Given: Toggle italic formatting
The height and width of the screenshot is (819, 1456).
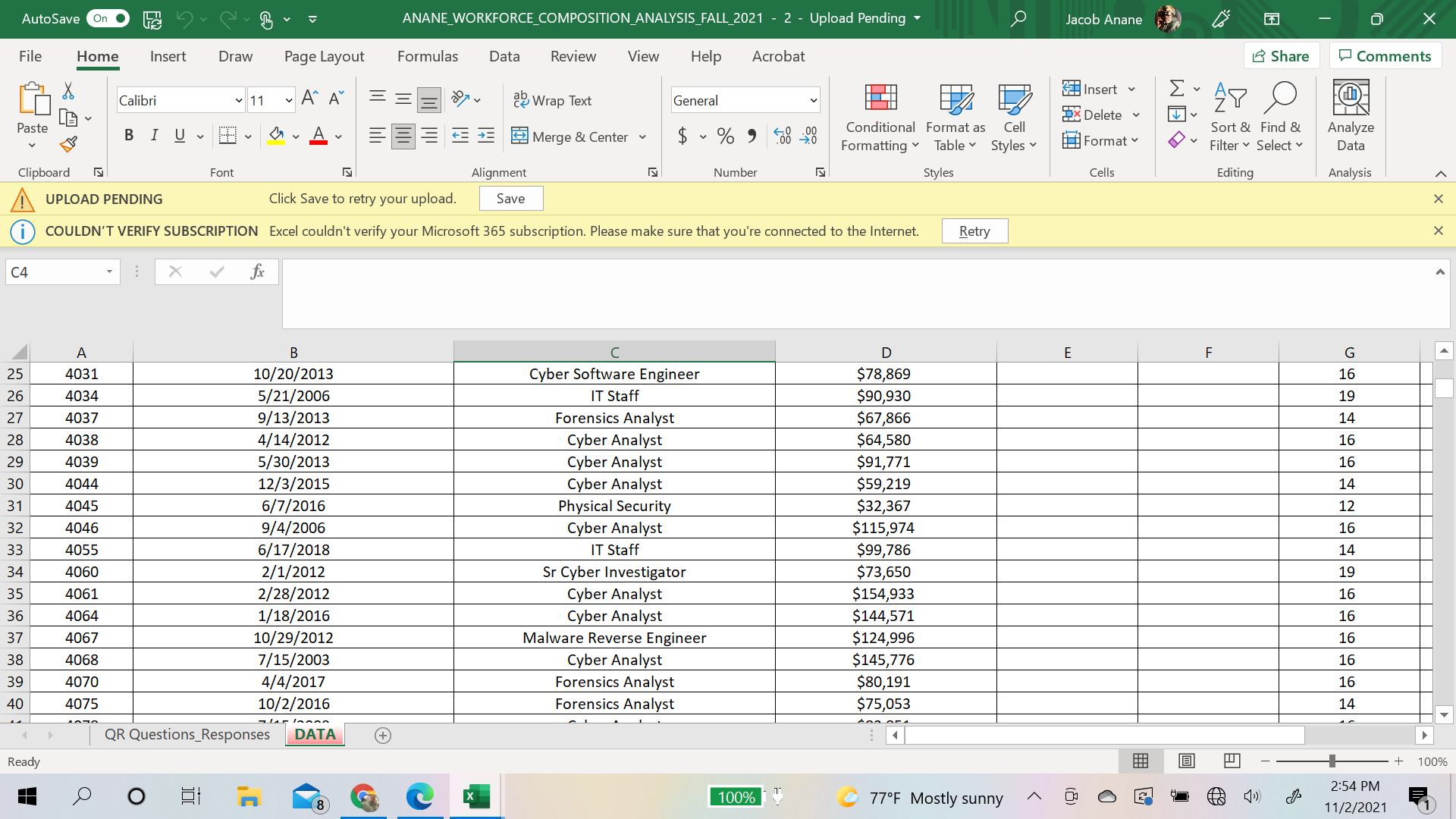Looking at the screenshot, I should 154,136.
